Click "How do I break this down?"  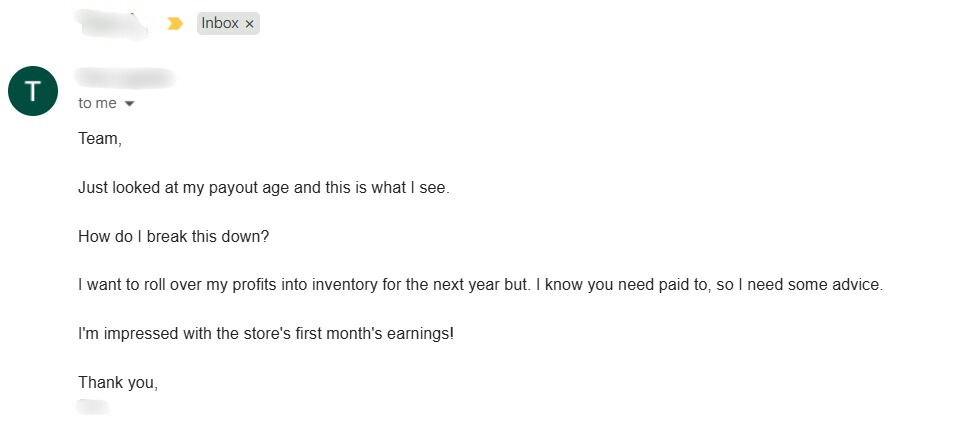coord(173,236)
